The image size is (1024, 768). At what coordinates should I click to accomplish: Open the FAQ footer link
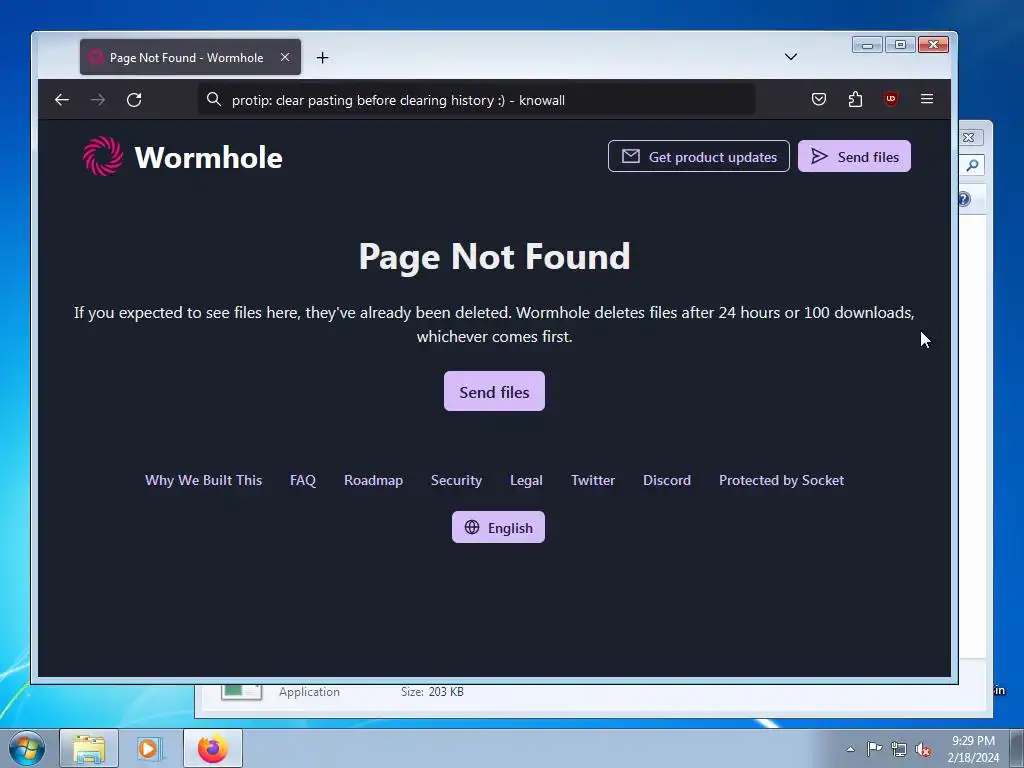303,481
